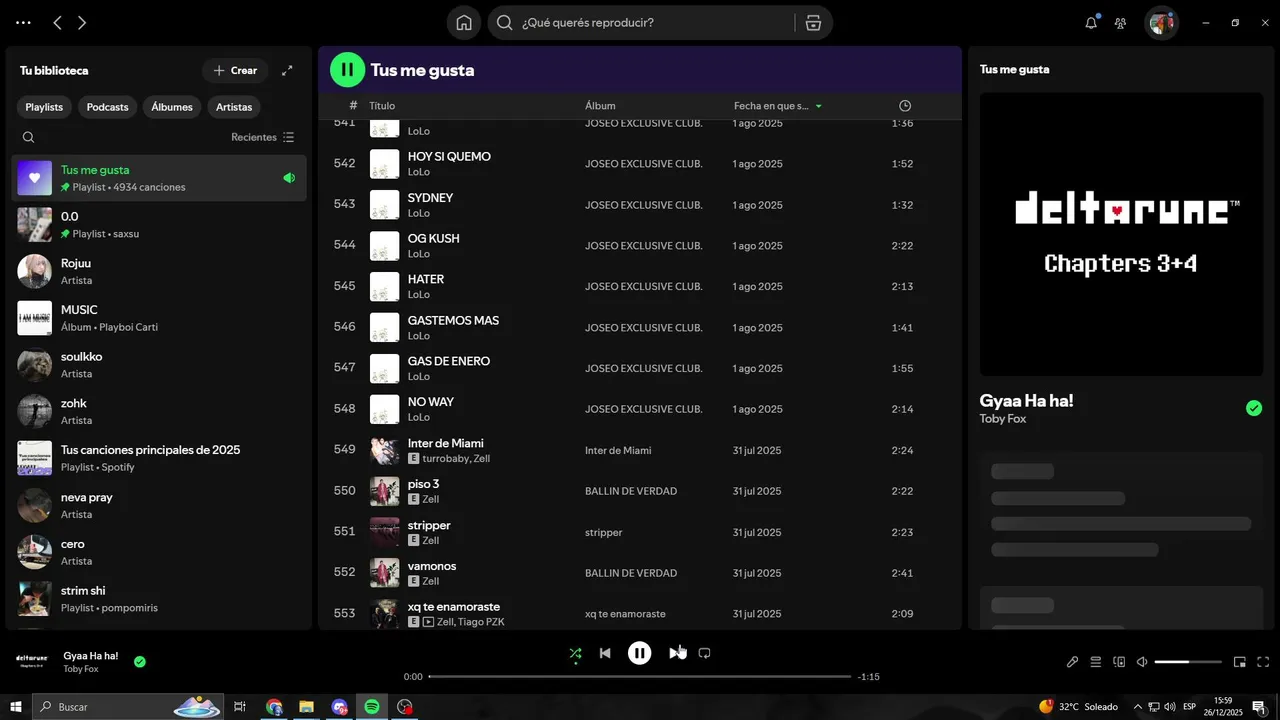
Task: Click Inter de Miami album link
Action: click(x=618, y=450)
